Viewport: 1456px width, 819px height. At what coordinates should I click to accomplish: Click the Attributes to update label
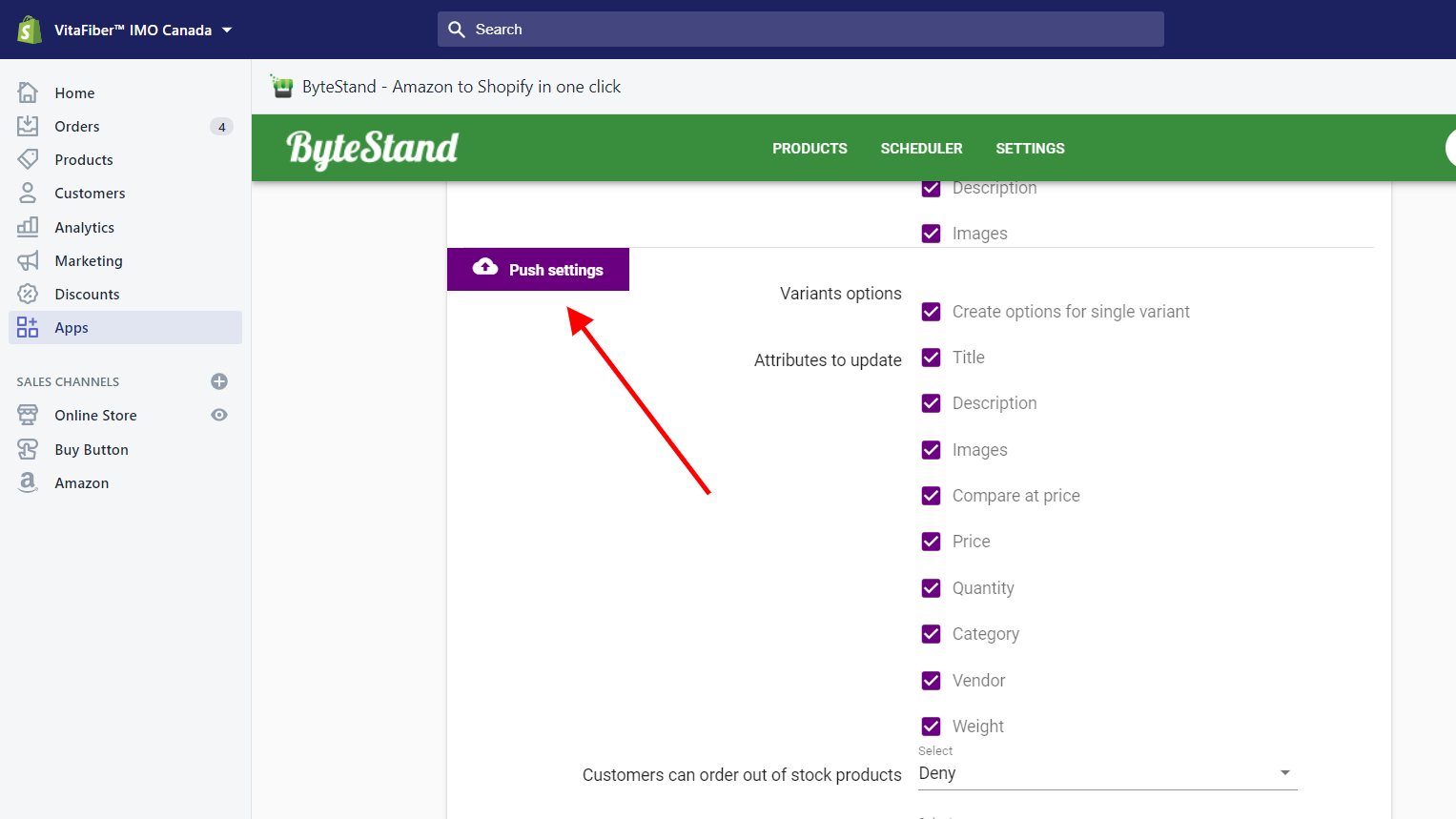828,360
